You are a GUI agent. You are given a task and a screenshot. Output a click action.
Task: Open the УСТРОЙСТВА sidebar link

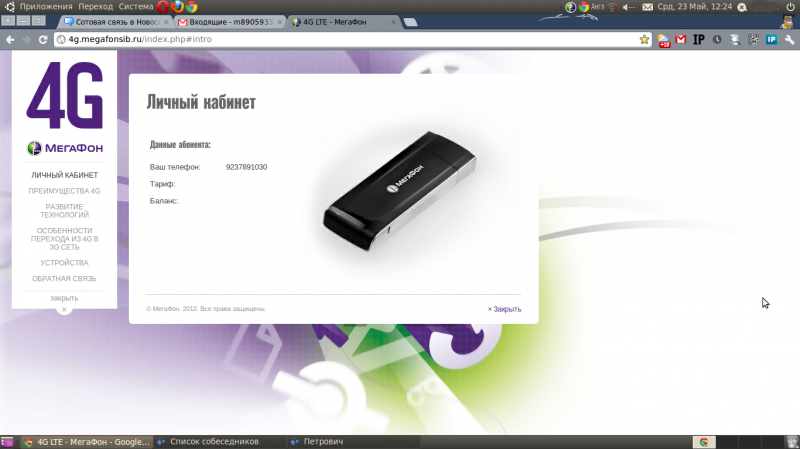click(x=64, y=263)
